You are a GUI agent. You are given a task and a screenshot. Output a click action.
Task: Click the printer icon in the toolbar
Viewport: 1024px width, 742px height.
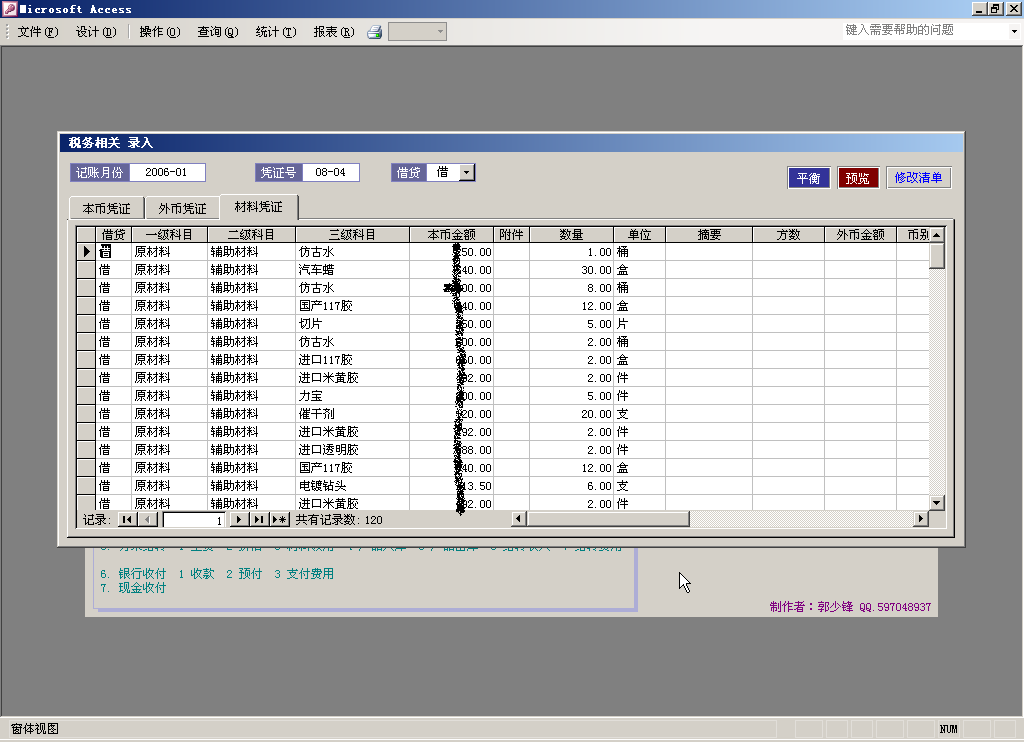[x=375, y=32]
